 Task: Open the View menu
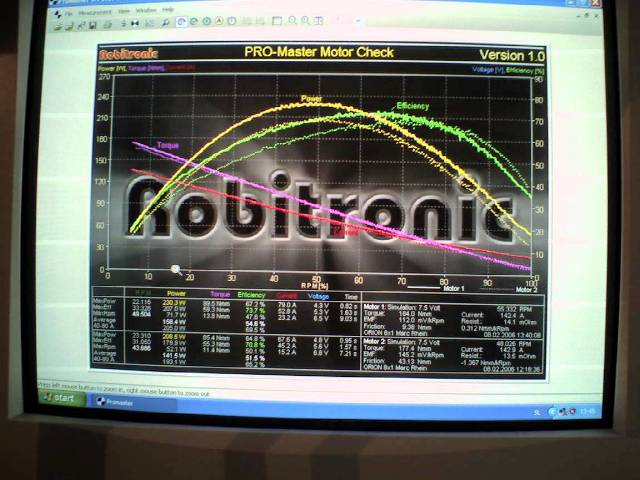(124, 11)
